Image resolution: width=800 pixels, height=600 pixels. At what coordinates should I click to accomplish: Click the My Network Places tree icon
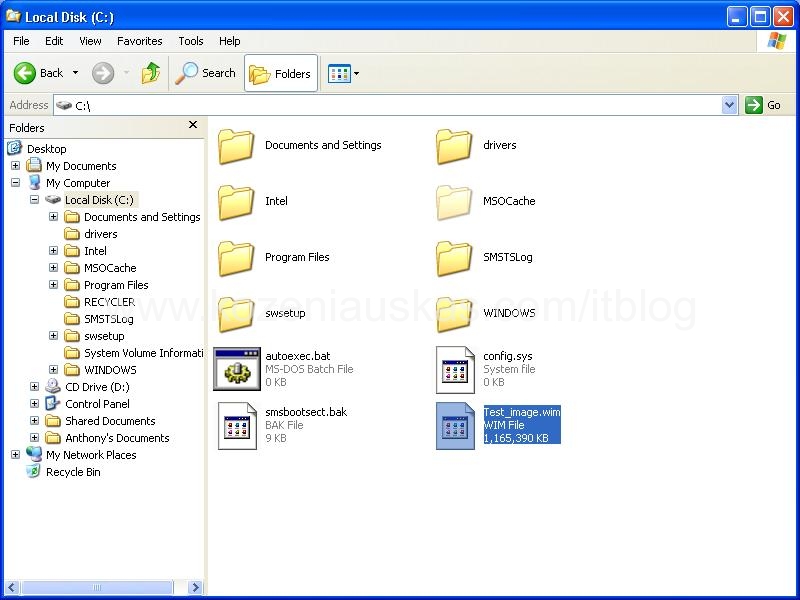click(x=34, y=454)
